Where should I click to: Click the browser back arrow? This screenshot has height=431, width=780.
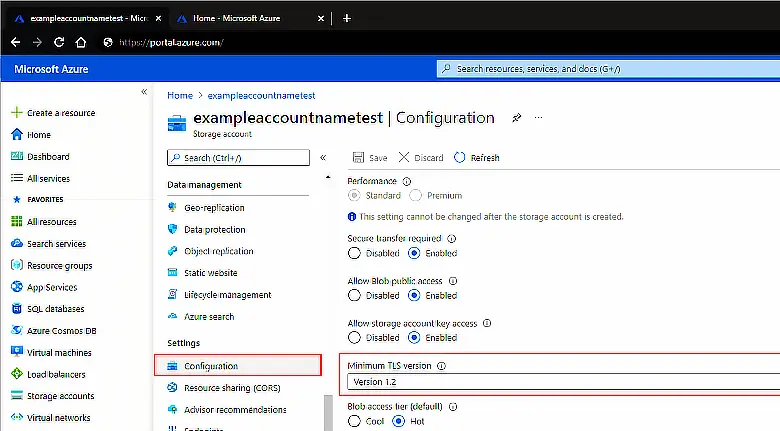tap(15, 42)
